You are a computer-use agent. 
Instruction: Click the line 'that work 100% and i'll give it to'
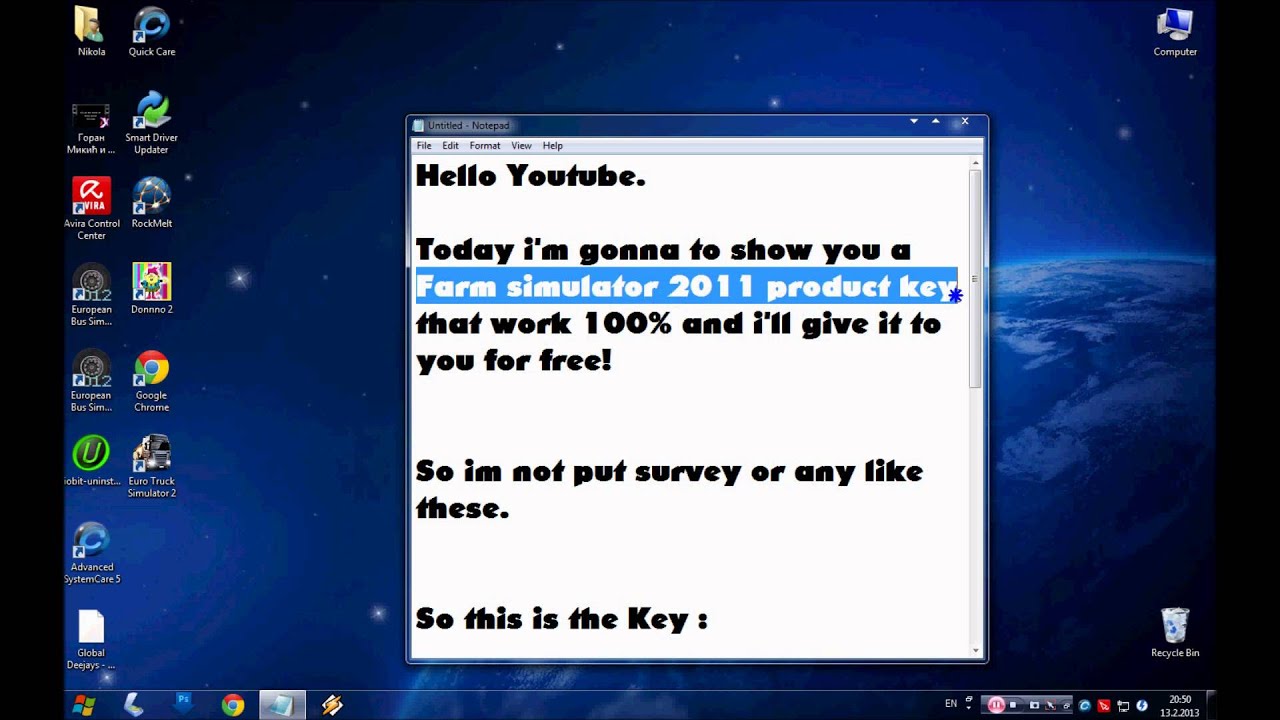(678, 324)
